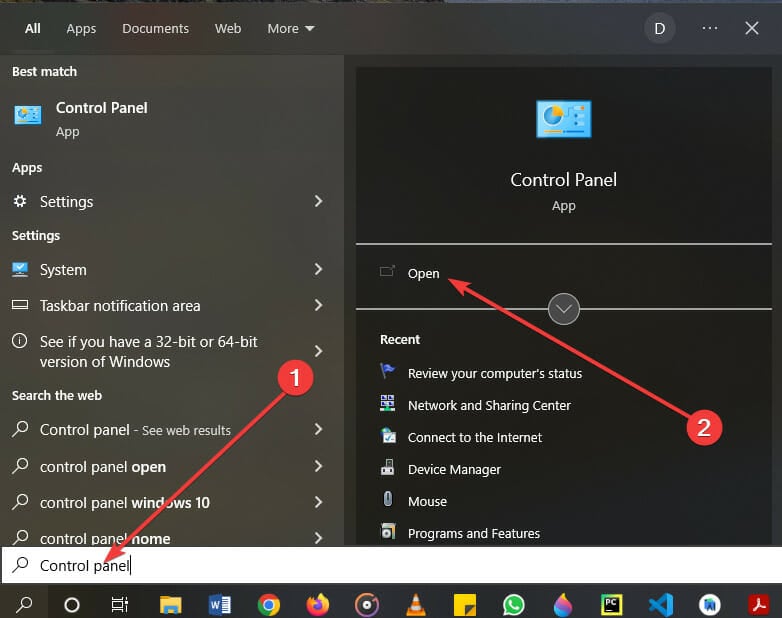
Task: Click the search text box containing Control panel
Action: [391, 565]
